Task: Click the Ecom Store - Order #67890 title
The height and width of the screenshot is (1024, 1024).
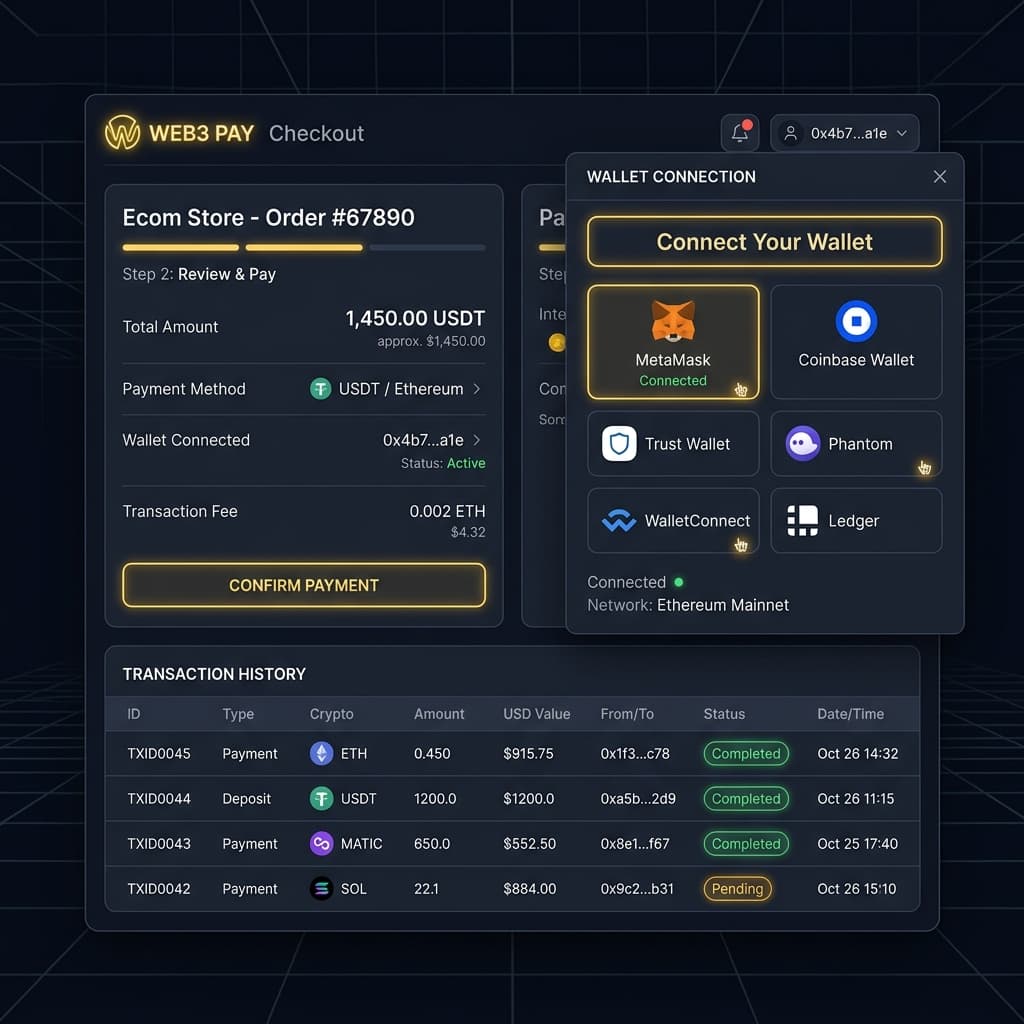Action: (268, 217)
